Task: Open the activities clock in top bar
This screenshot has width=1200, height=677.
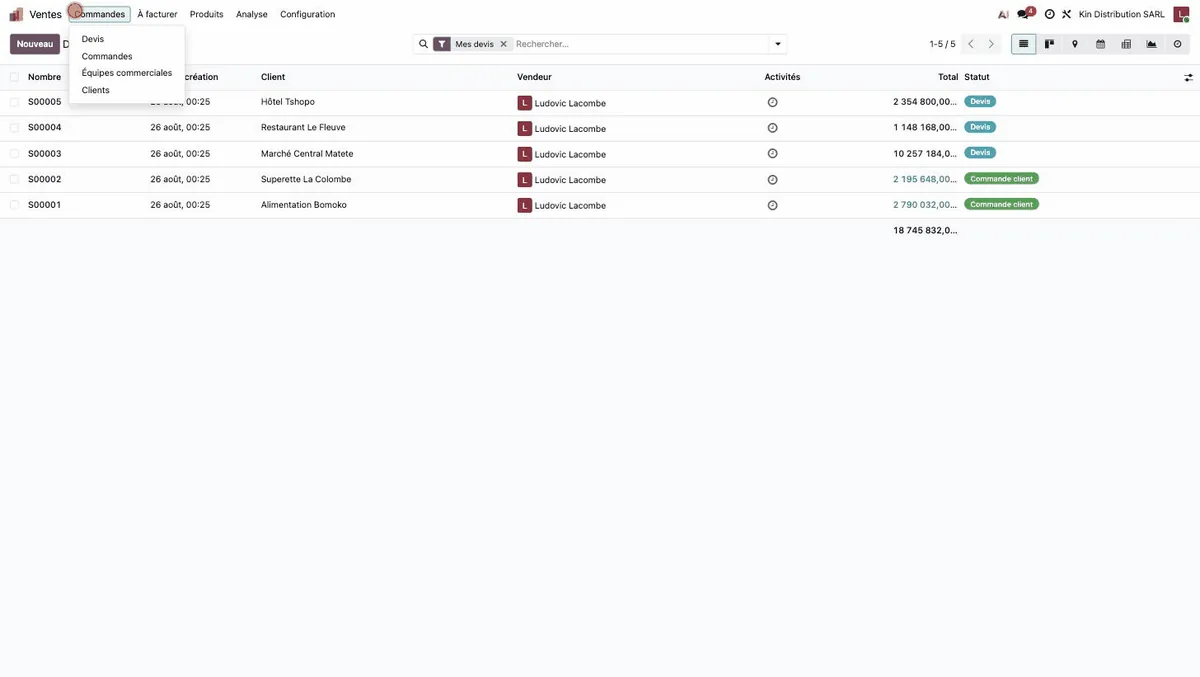Action: tap(1049, 14)
